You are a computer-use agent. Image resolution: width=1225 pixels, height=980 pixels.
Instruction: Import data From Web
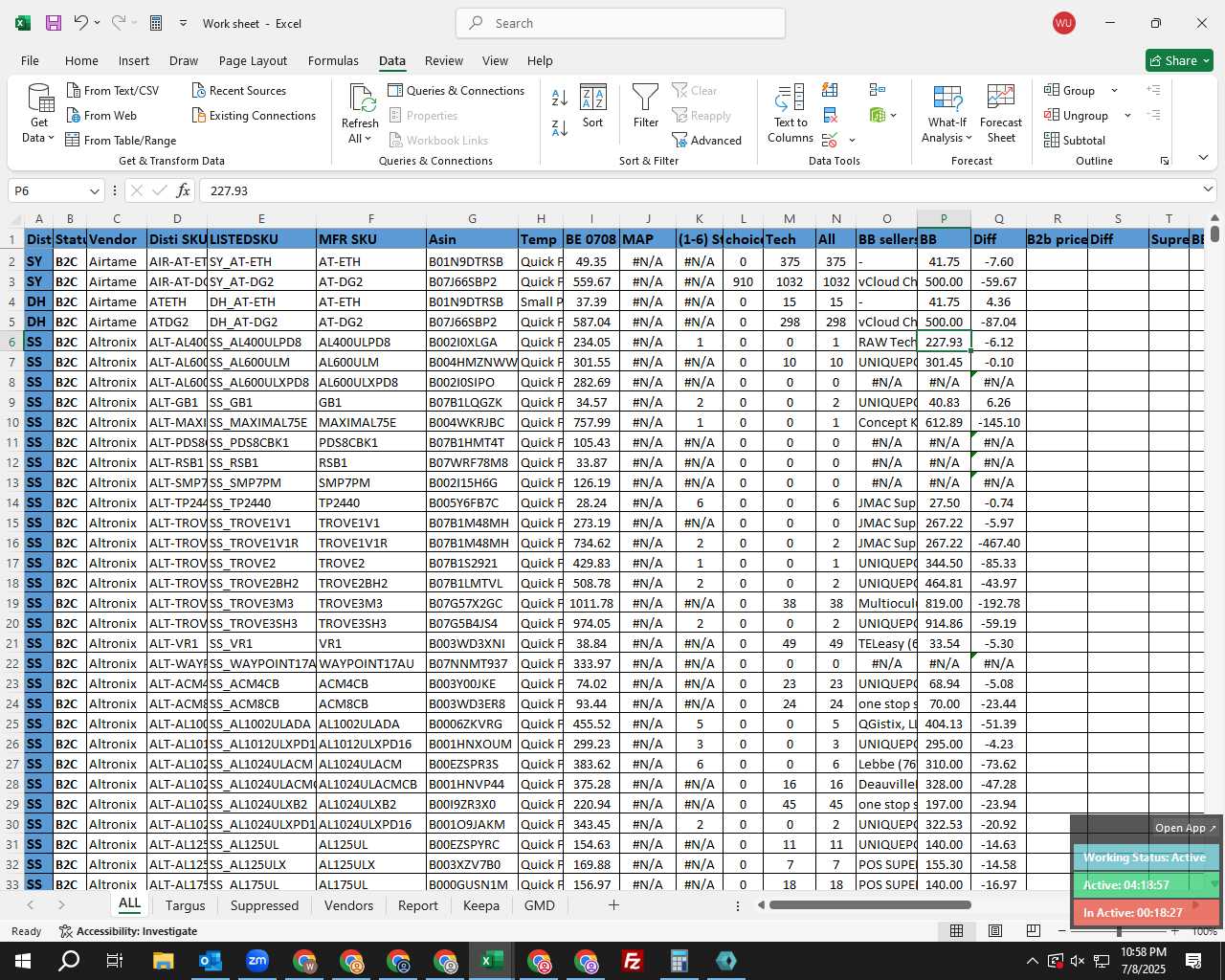click(x=101, y=115)
